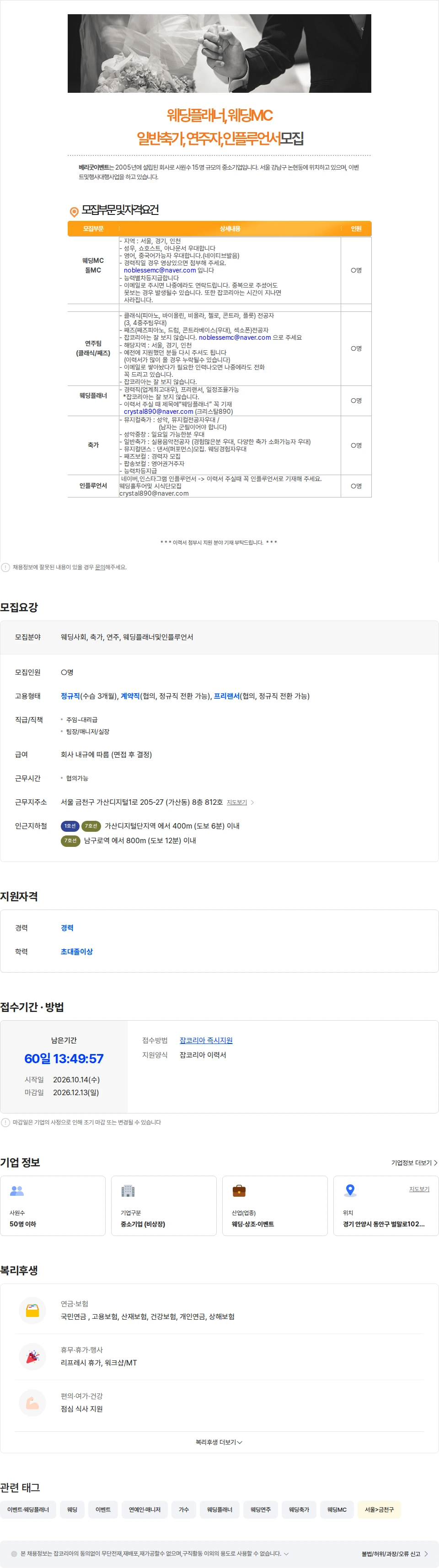
Task: Click the 회사 내규에 따름 salary text
Action: pyautogui.click(x=106, y=754)
